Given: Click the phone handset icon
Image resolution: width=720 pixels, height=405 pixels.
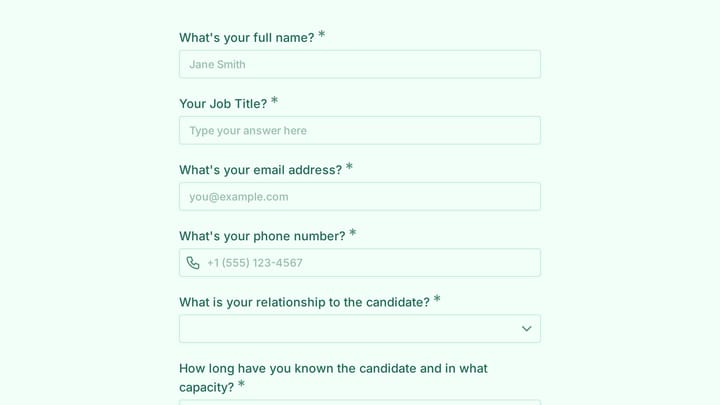Looking at the screenshot, I should point(193,263).
